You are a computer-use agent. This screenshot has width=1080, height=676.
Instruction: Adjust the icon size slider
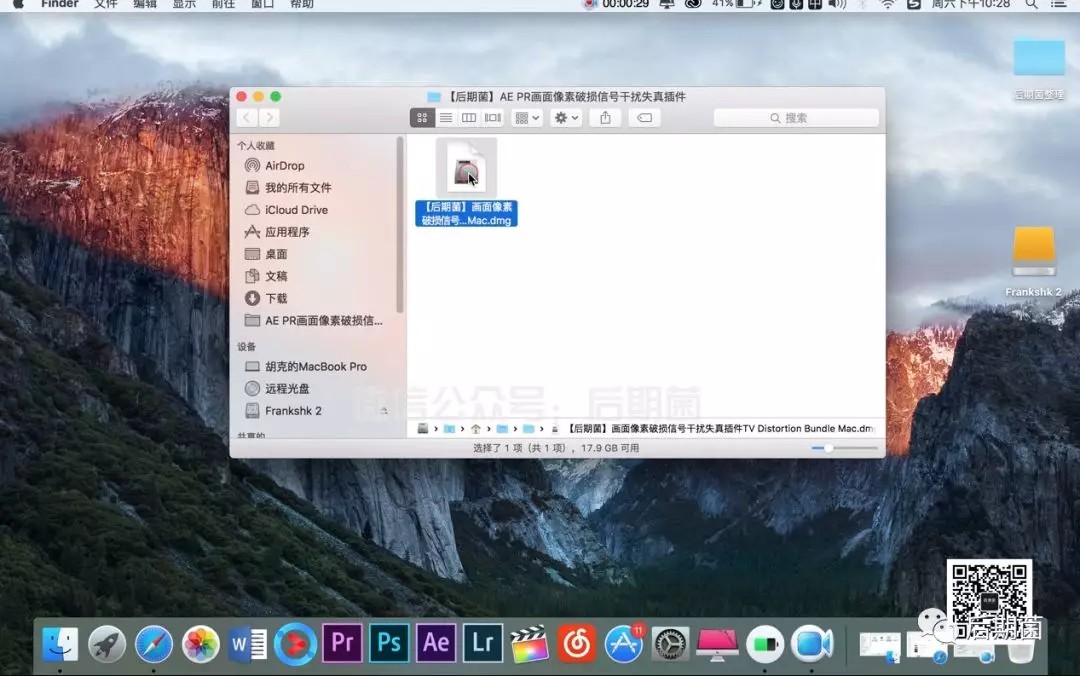point(827,448)
